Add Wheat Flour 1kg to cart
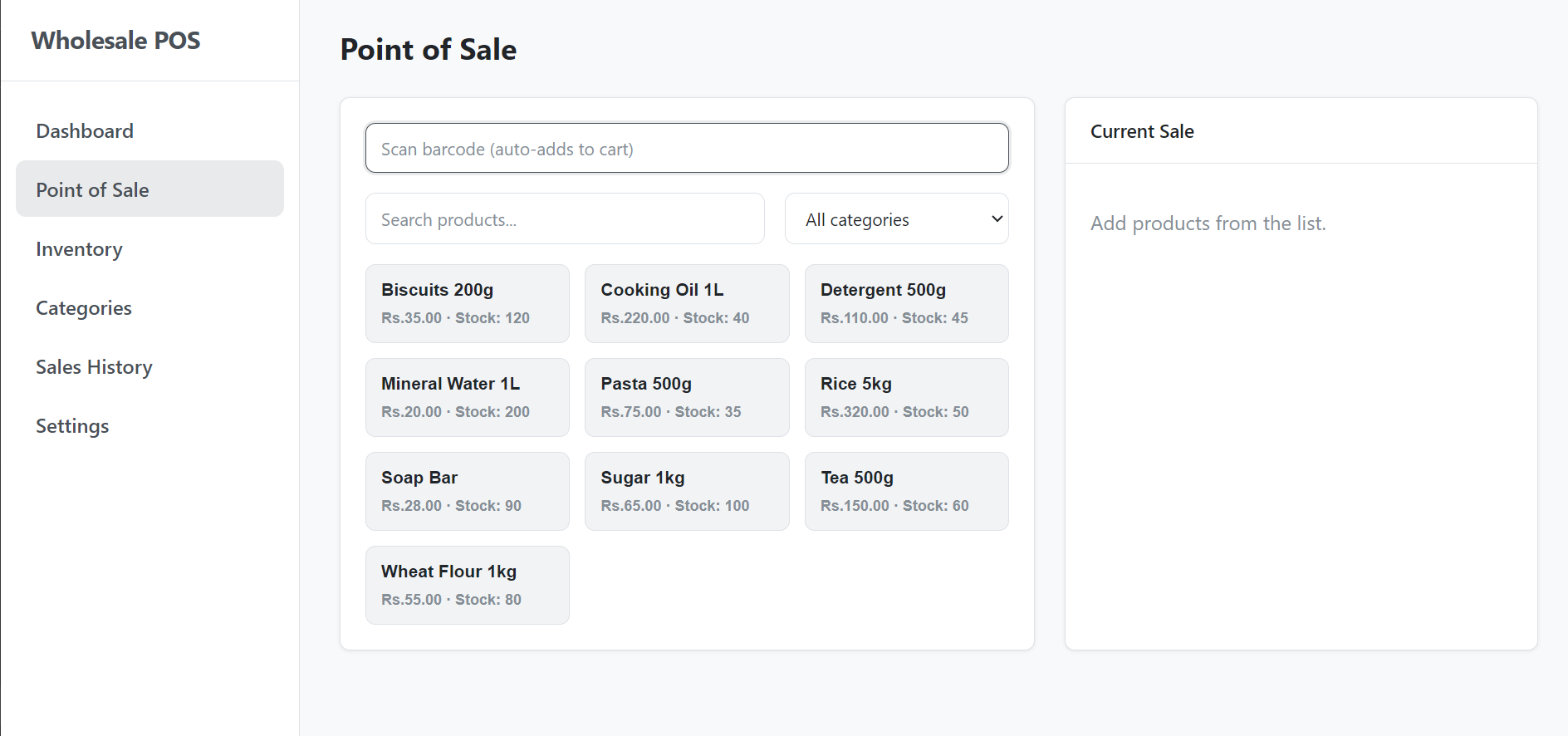The width and height of the screenshot is (1568, 736). click(x=468, y=586)
